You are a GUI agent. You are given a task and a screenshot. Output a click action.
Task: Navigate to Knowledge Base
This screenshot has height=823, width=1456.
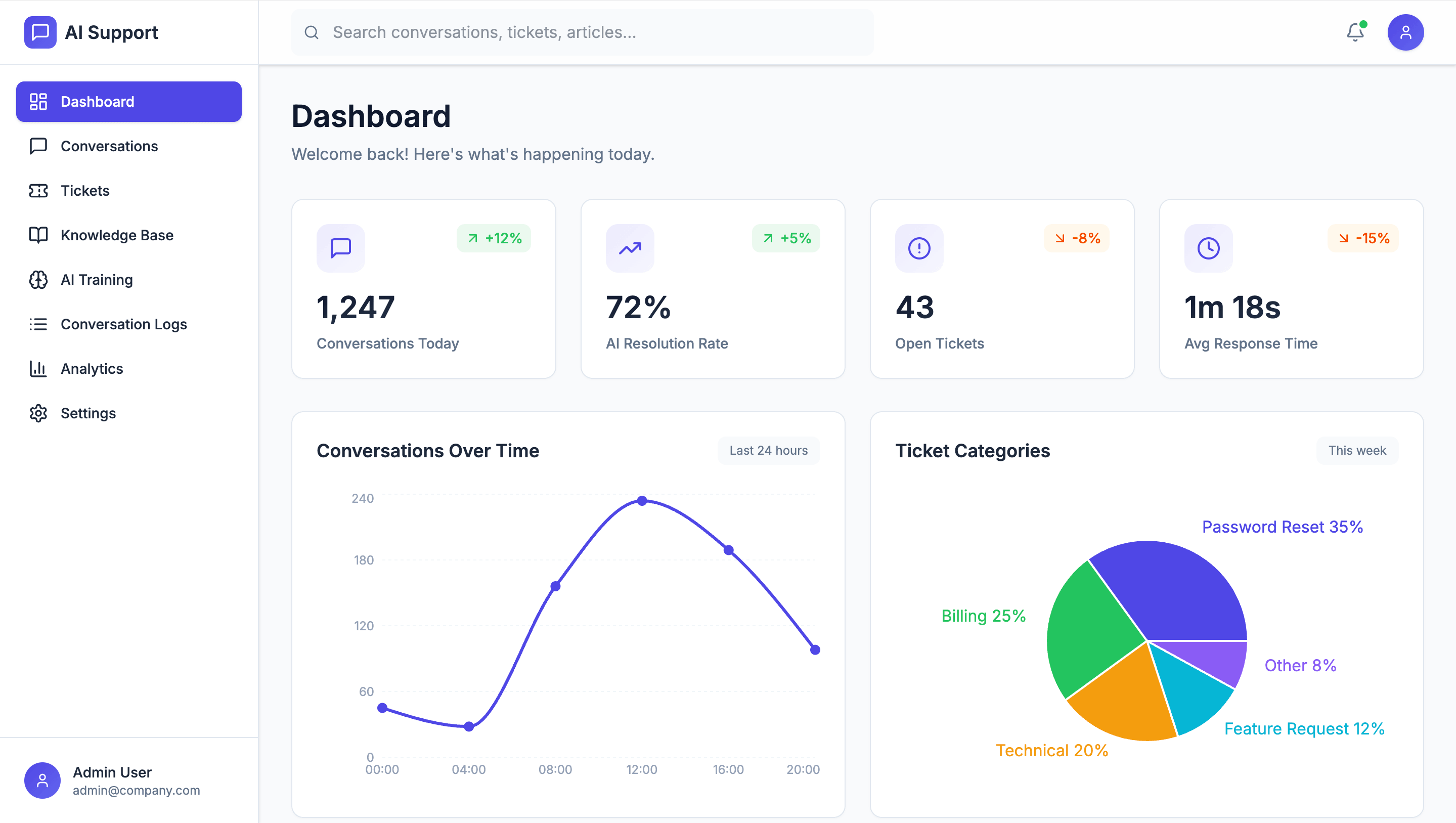(116, 235)
